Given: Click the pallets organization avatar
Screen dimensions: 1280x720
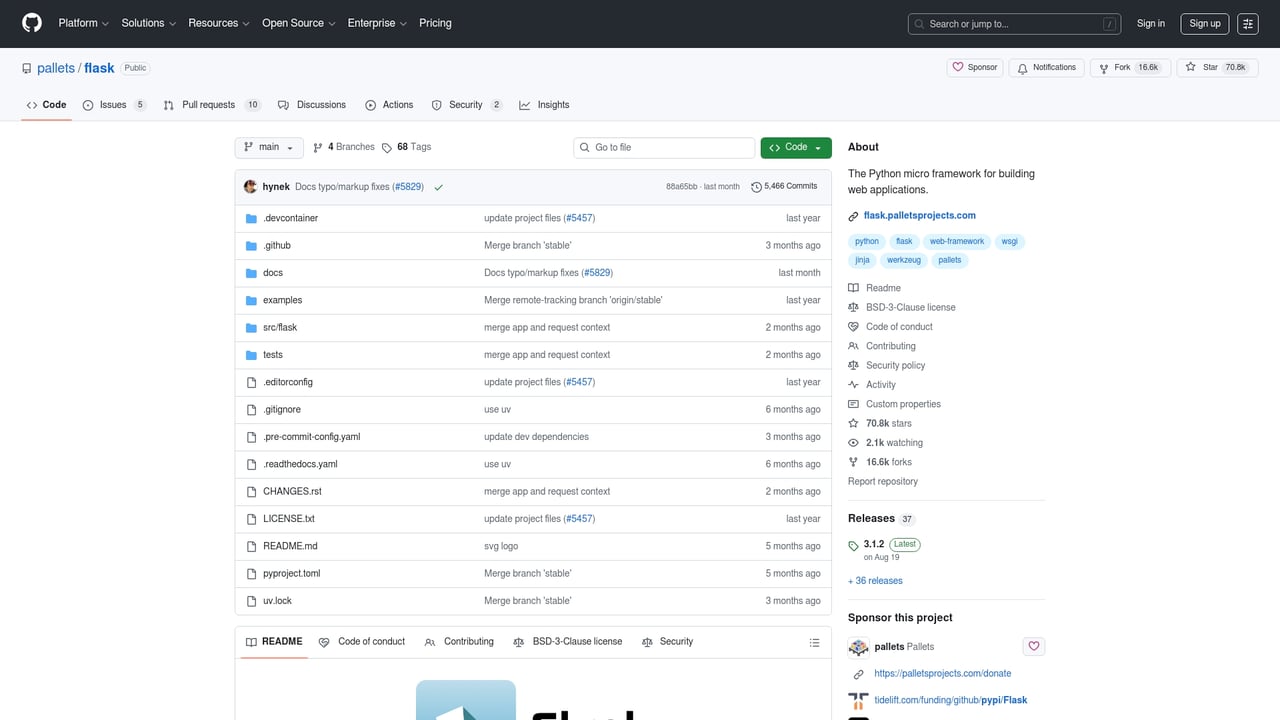Looking at the screenshot, I should [x=858, y=646].
